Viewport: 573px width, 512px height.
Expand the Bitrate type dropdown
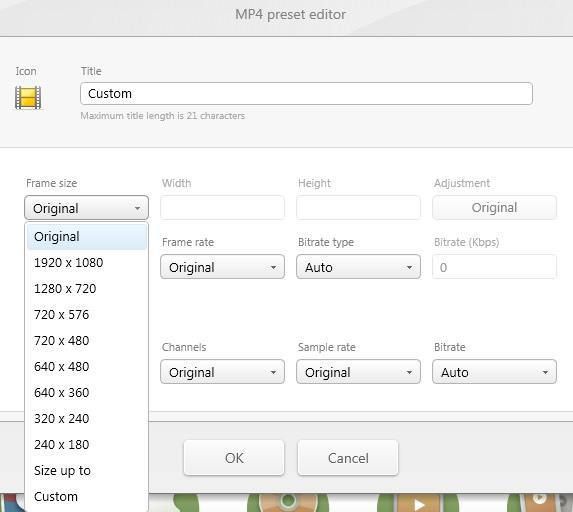pyautogui.click(x=358, y=267)
